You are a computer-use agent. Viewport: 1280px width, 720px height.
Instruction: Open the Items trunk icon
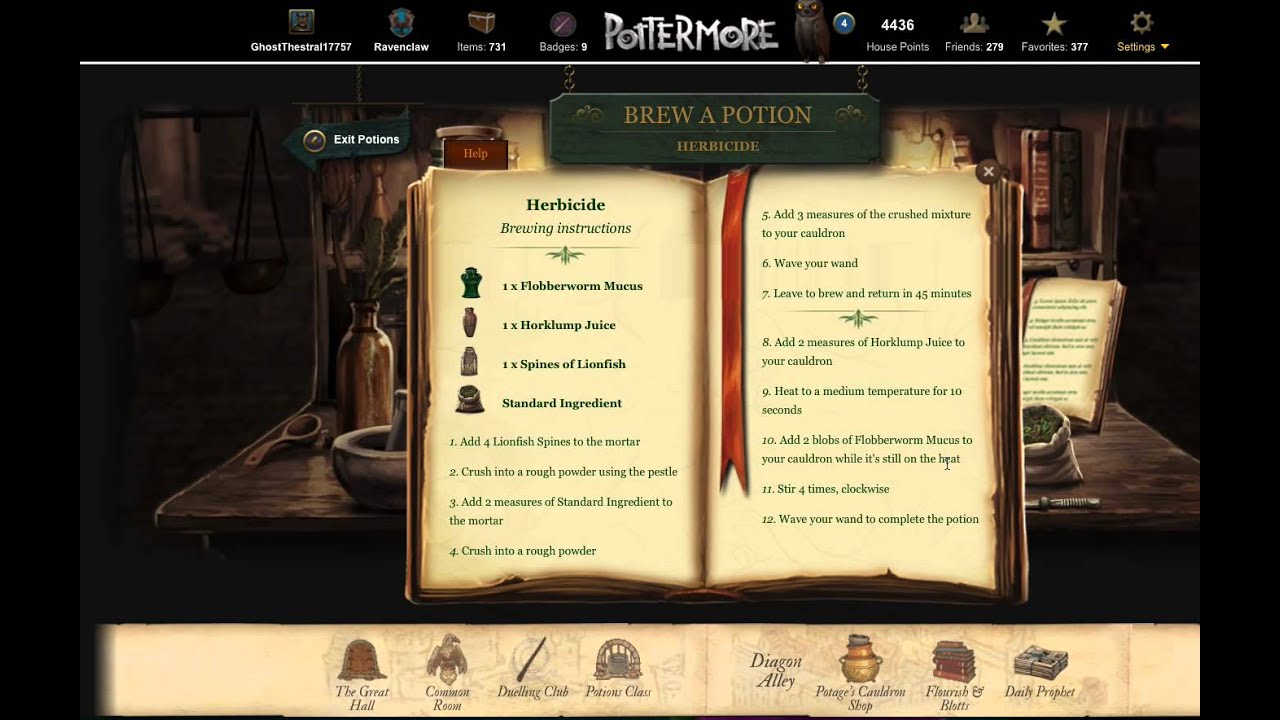(x=481, y=22)
